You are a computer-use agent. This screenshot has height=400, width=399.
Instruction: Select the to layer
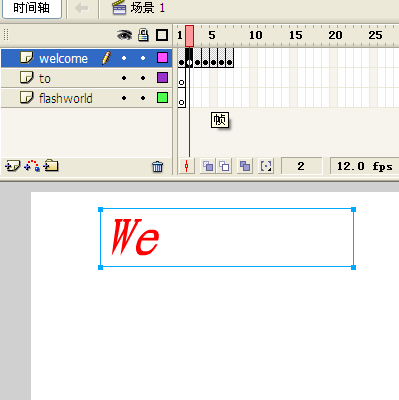87,78
